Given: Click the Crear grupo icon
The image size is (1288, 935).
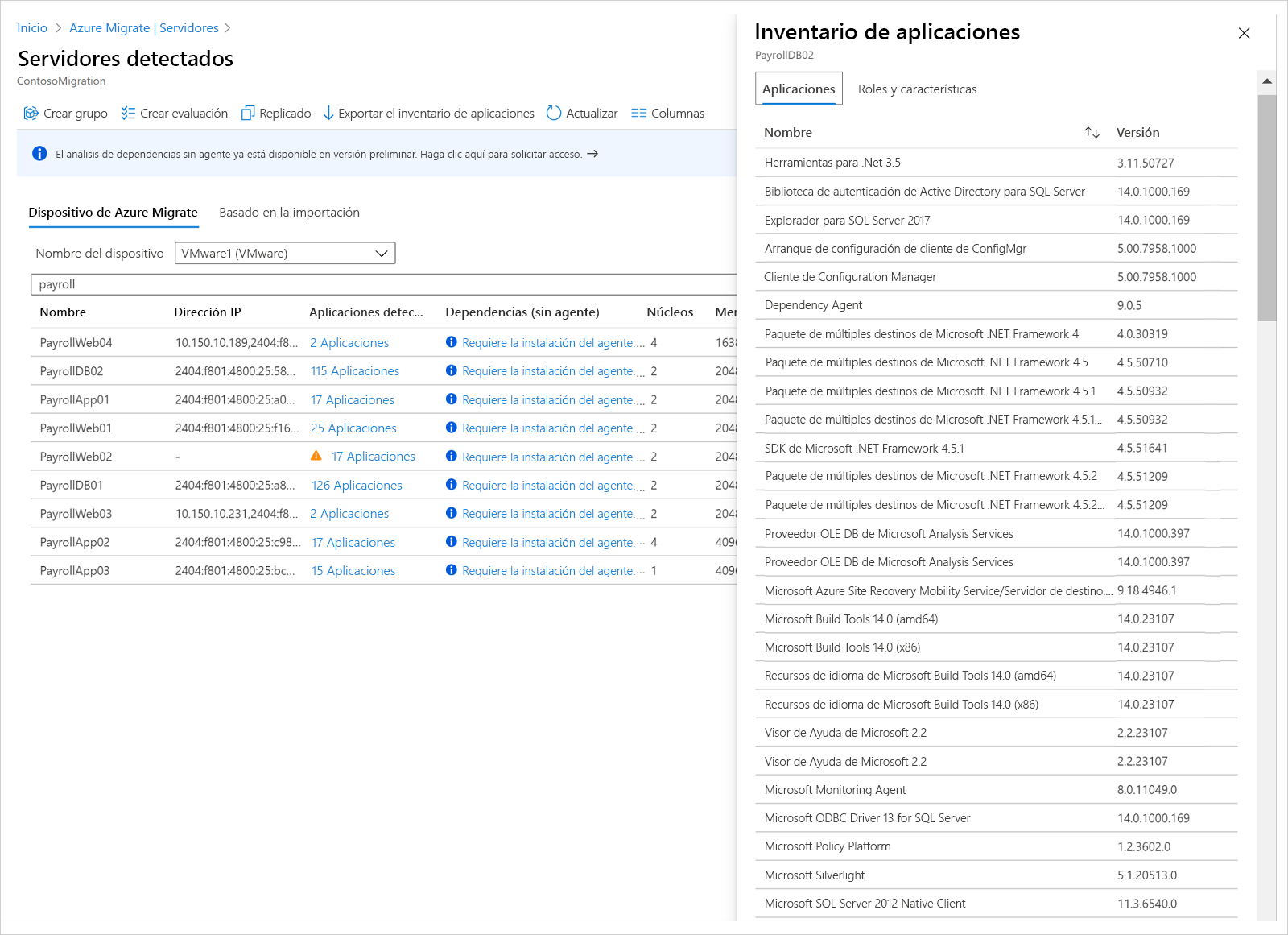Looking at the screenshot, I should click(31, 114).
